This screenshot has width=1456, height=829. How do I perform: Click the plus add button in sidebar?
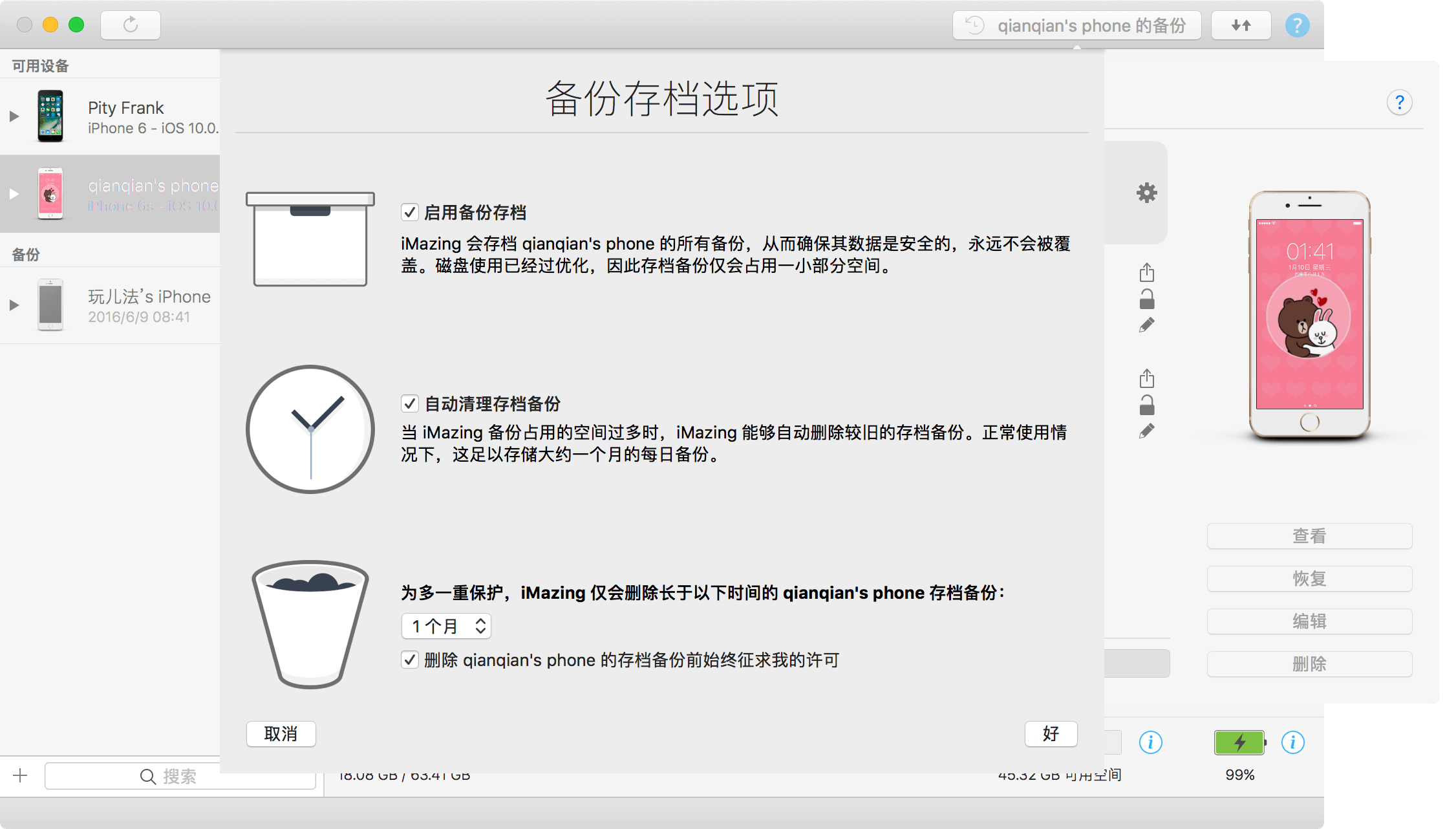20,775
